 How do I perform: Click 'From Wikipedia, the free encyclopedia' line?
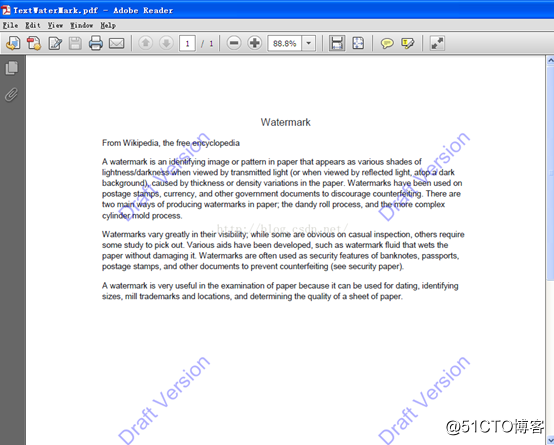171,143
